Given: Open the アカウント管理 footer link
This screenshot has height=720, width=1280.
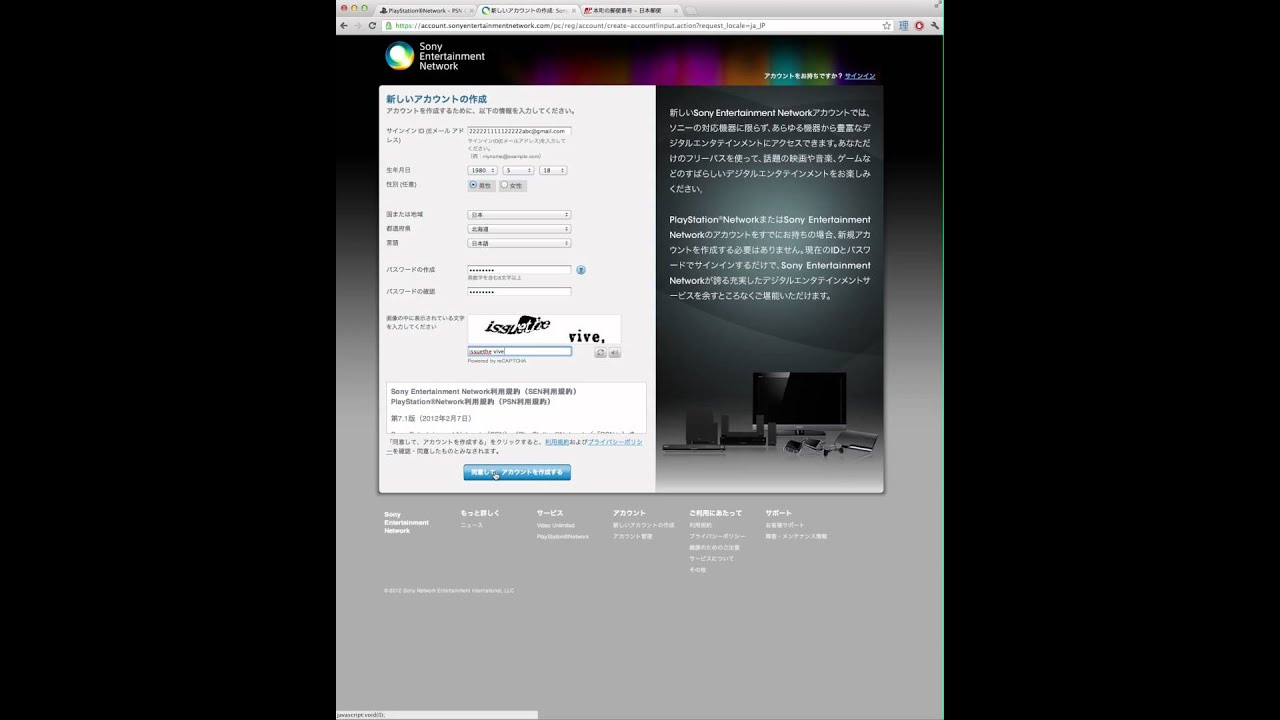Looking at the screenshot, I should pyautogui.click(x=632, y=536).
